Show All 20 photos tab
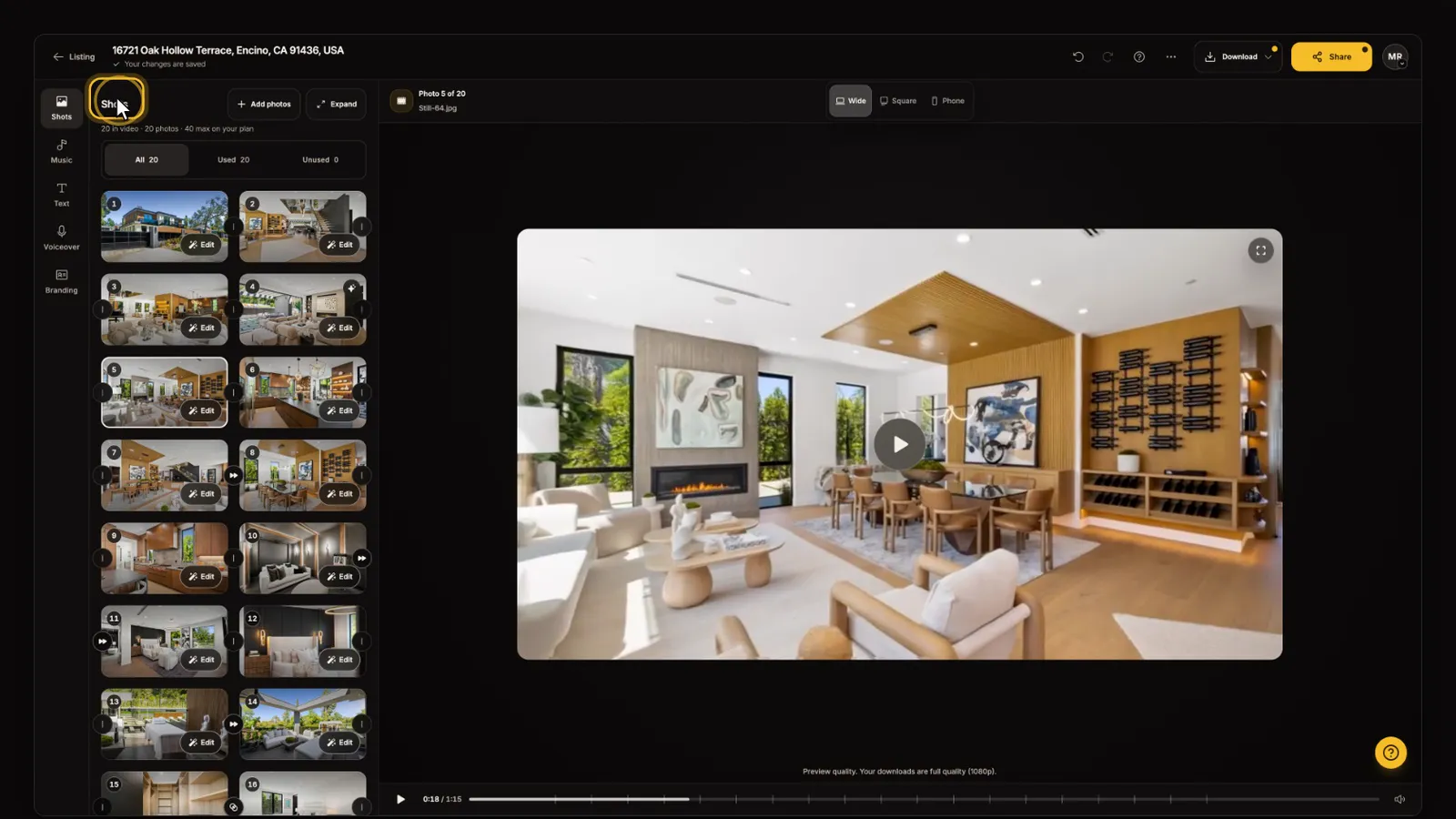This screenshot has height=819, width=1456. [x=147, y=159]
